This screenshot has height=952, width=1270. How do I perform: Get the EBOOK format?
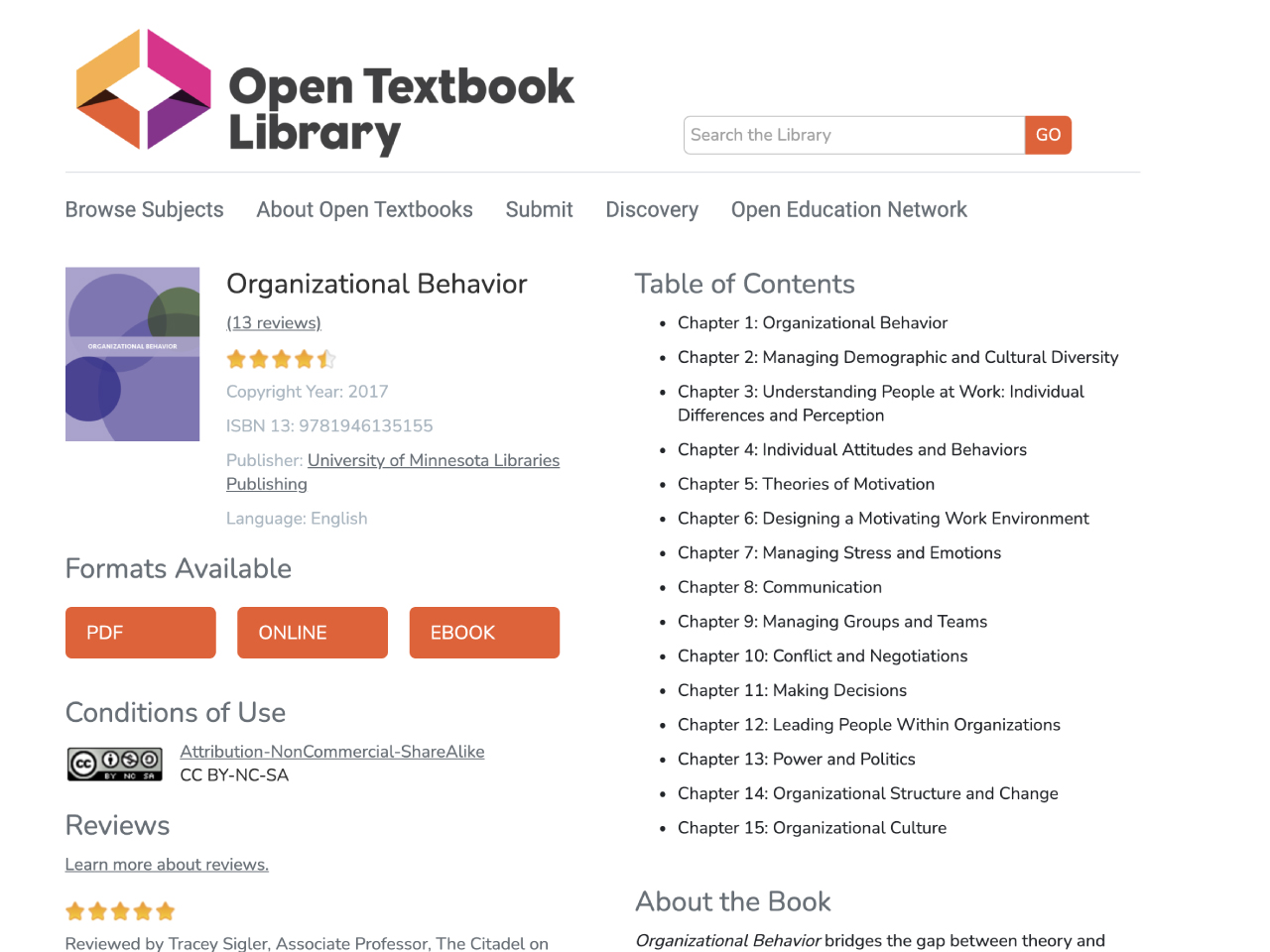484,633
